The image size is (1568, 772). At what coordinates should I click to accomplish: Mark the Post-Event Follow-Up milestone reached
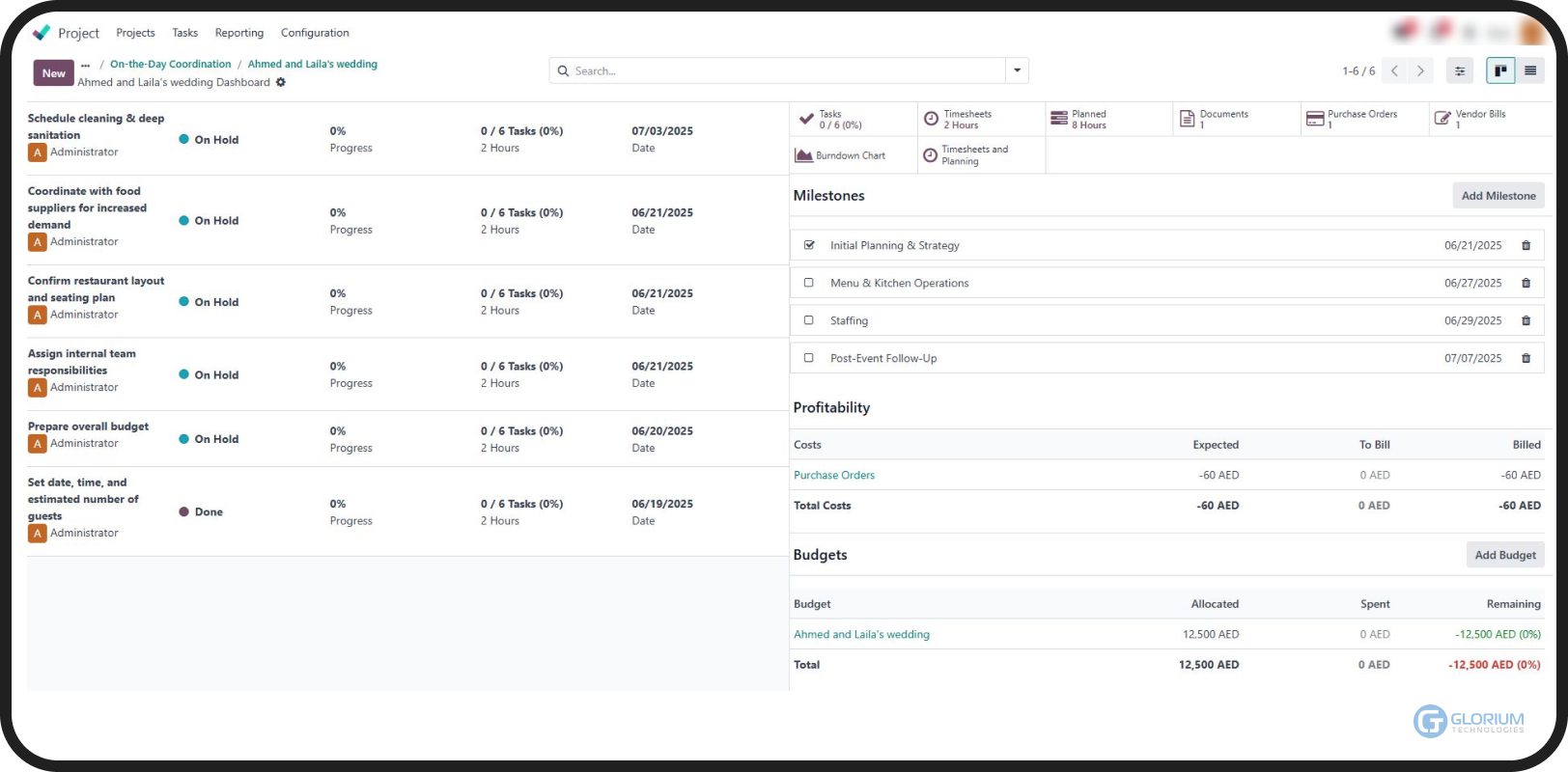tap(809, 358)
